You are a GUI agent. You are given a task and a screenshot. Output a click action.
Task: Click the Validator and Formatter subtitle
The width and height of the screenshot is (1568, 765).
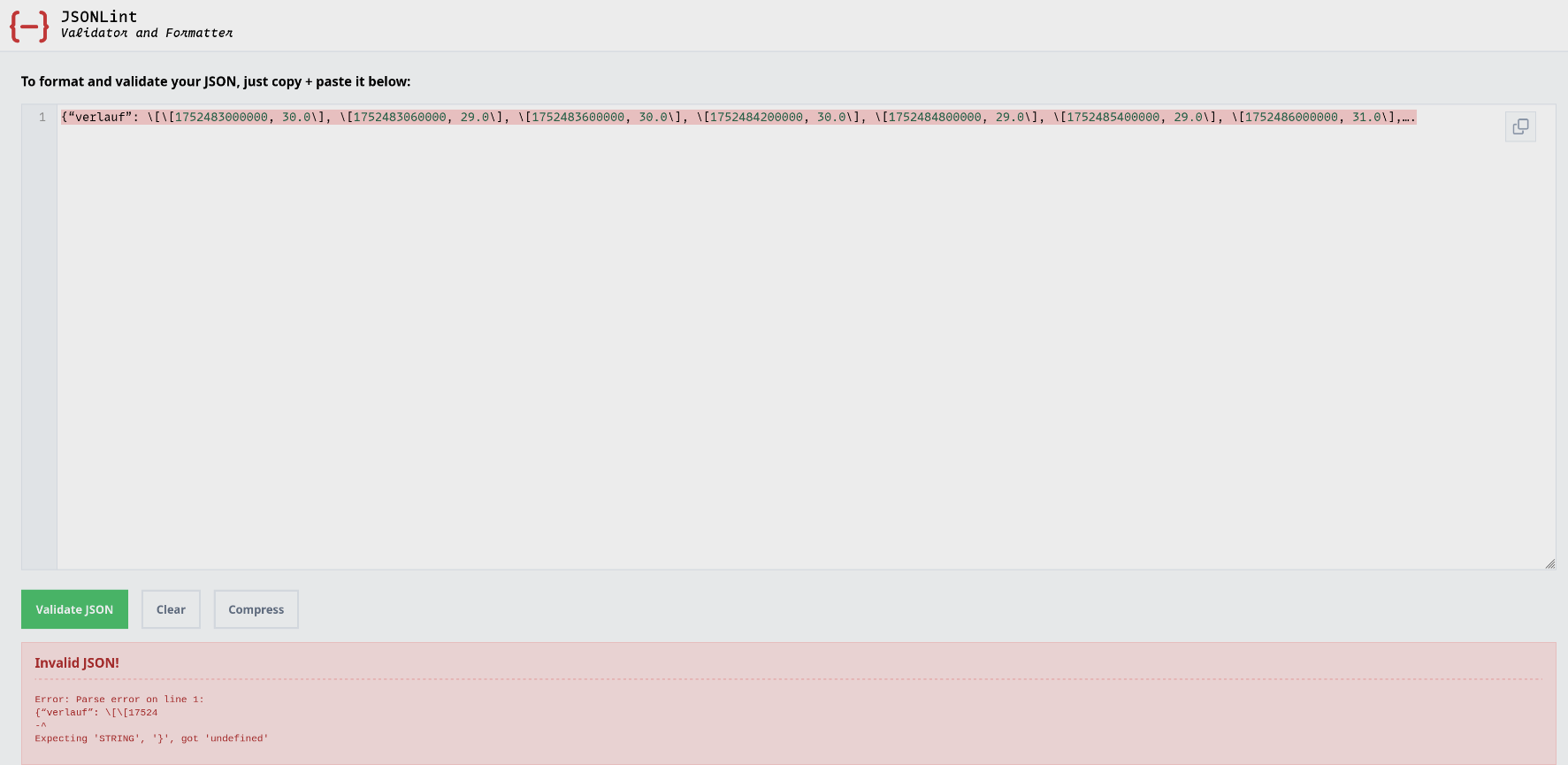pyautogui.click(x=147, y=33)
